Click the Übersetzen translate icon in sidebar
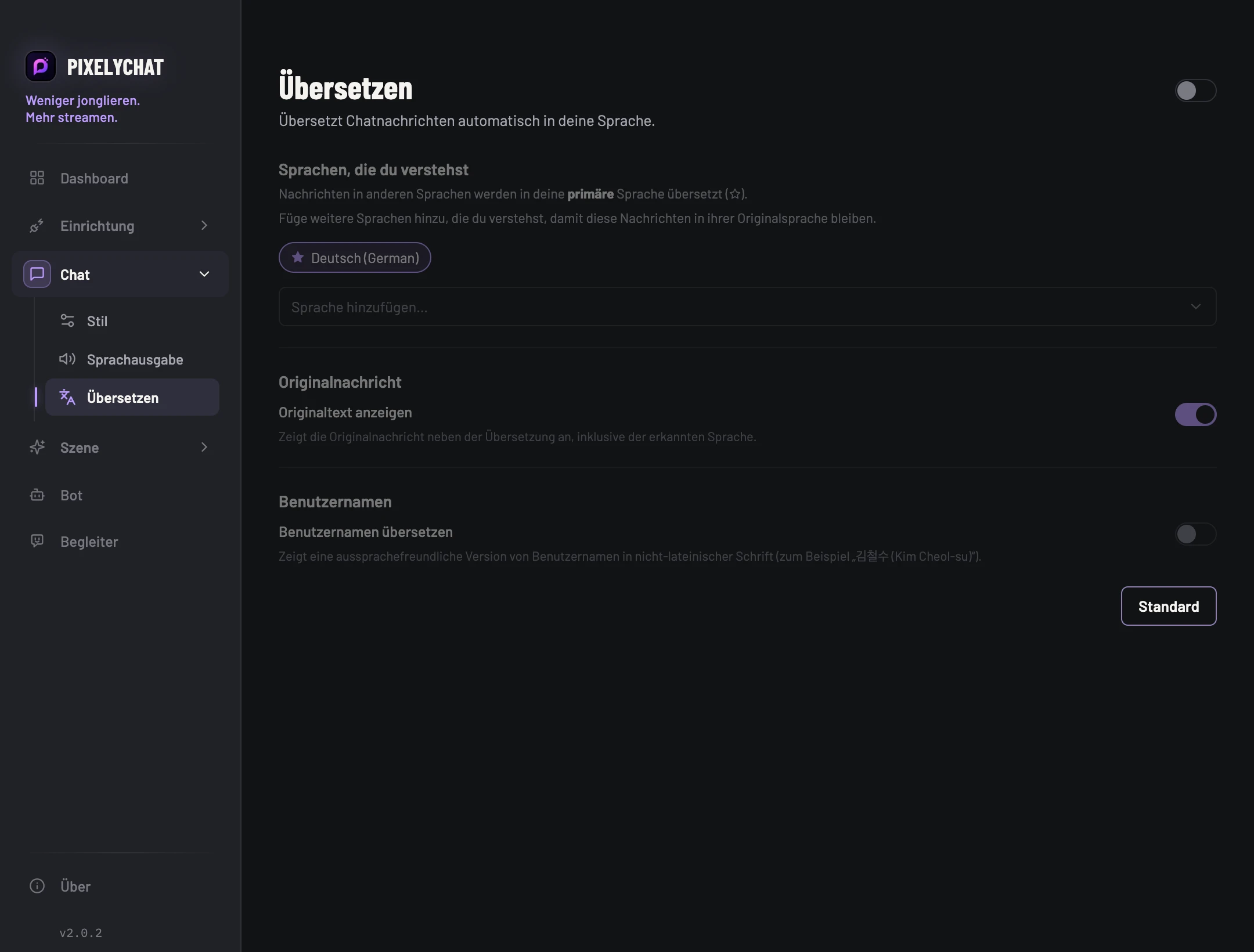This screenshot has width=1254, height=952. 67,397
